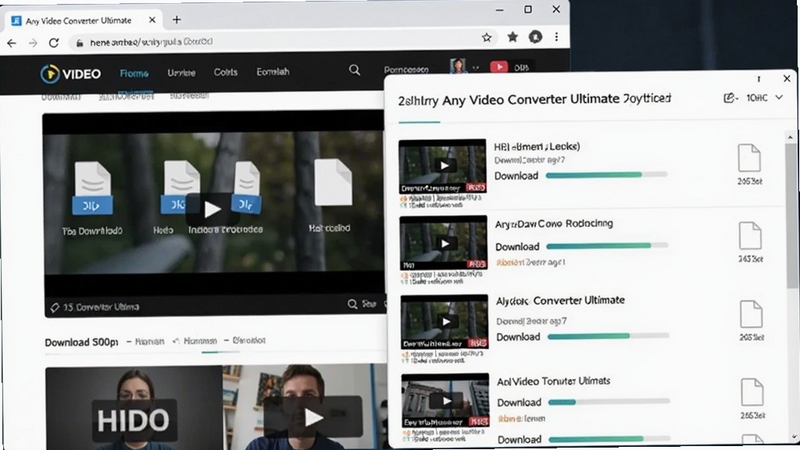800x450 pixels.
Task: Click the file icon for the Rodocing download
Action: point(750,236)
